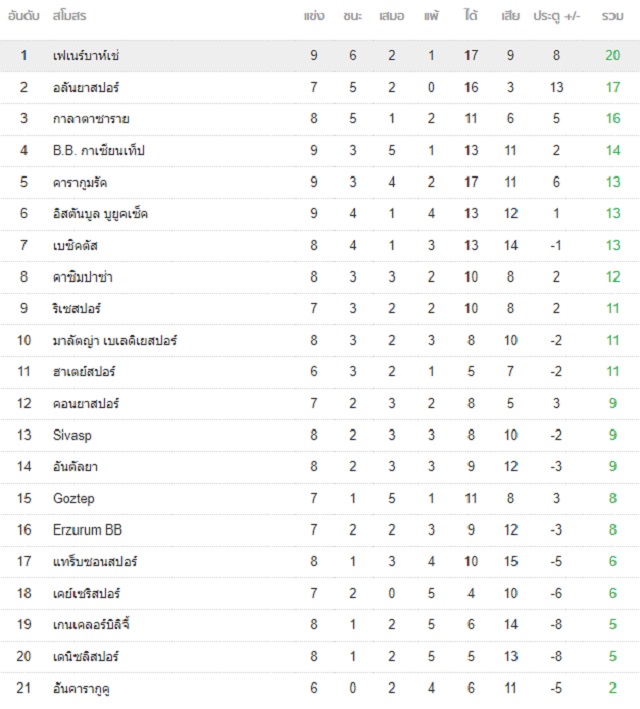Click the Sivasp team name
The height and width of the screenshot is (709, 640).
tap(72, 435)
